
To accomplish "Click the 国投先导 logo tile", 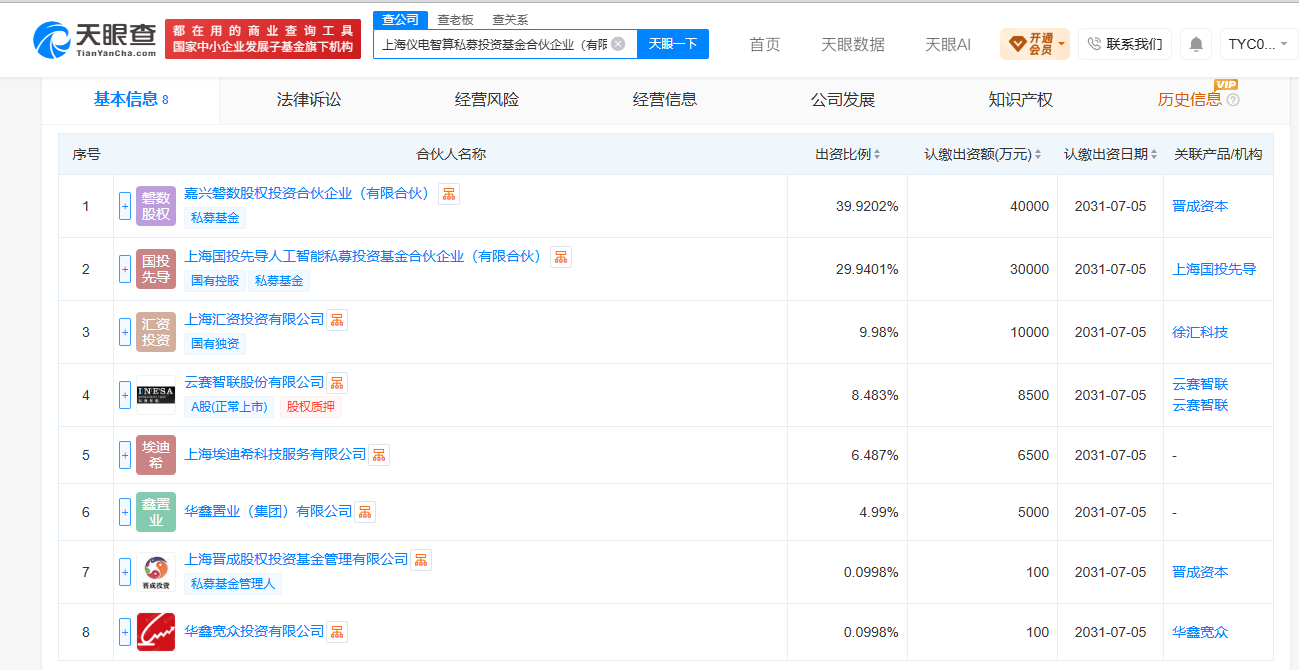I will [156, 269].
